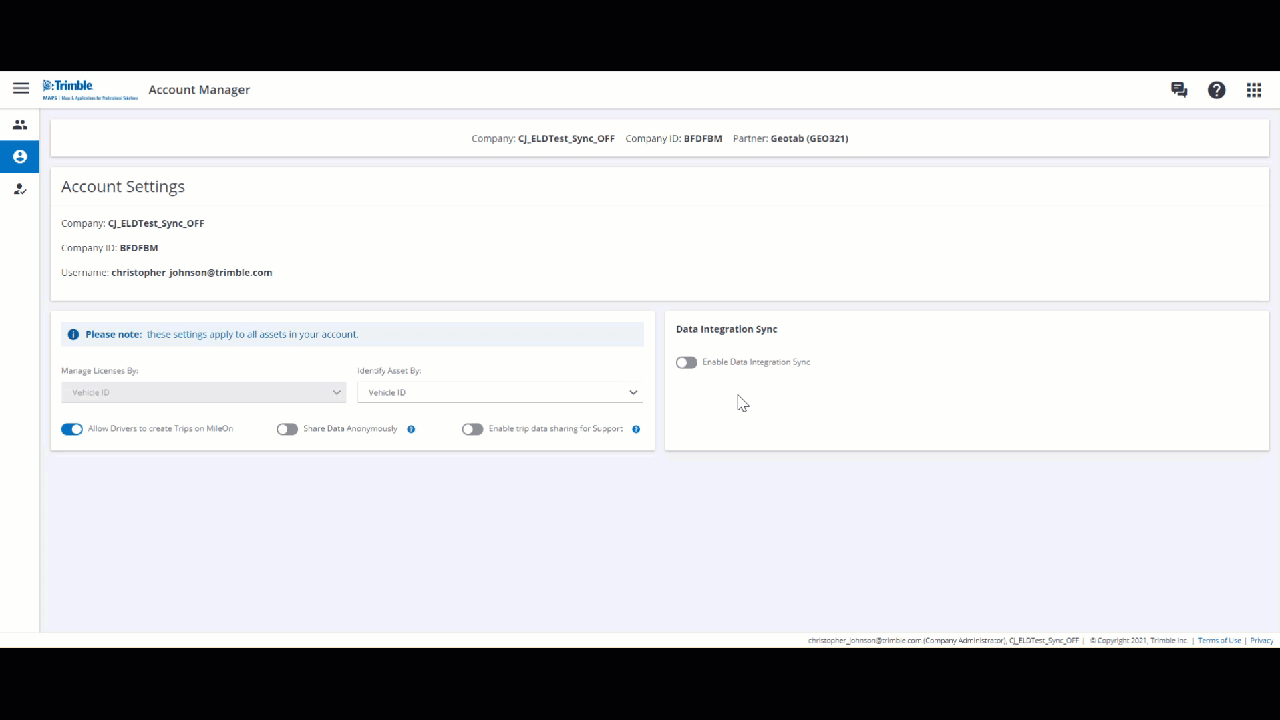Viewport: 1280px width, 720px height.
Task: Click the Partner: Geotab (GEO321) text
Action: pyautogui.click(x=790, y=139)
